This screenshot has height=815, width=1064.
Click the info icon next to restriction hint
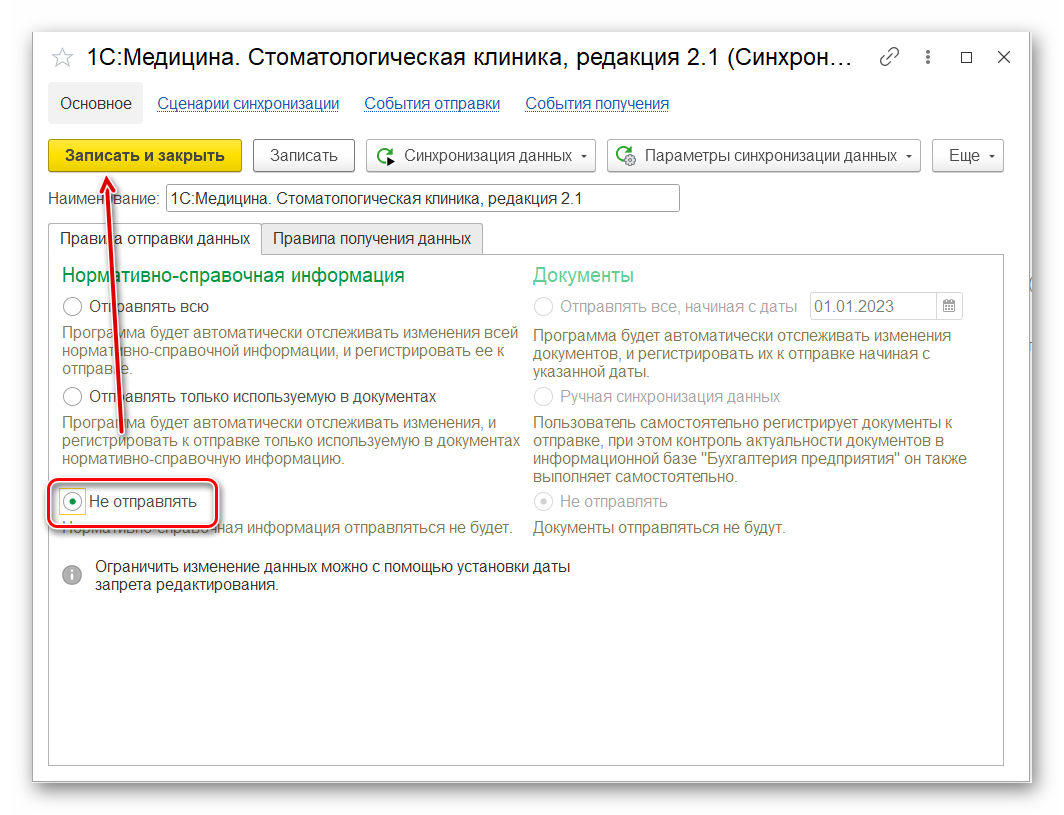[72, 575]
